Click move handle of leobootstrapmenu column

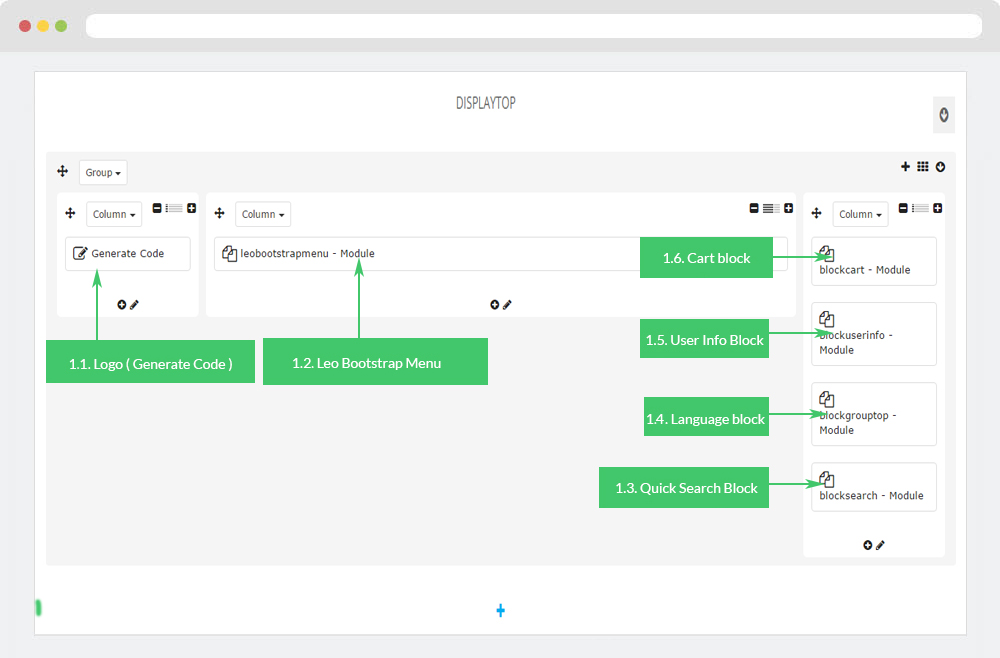pos(219,213)
